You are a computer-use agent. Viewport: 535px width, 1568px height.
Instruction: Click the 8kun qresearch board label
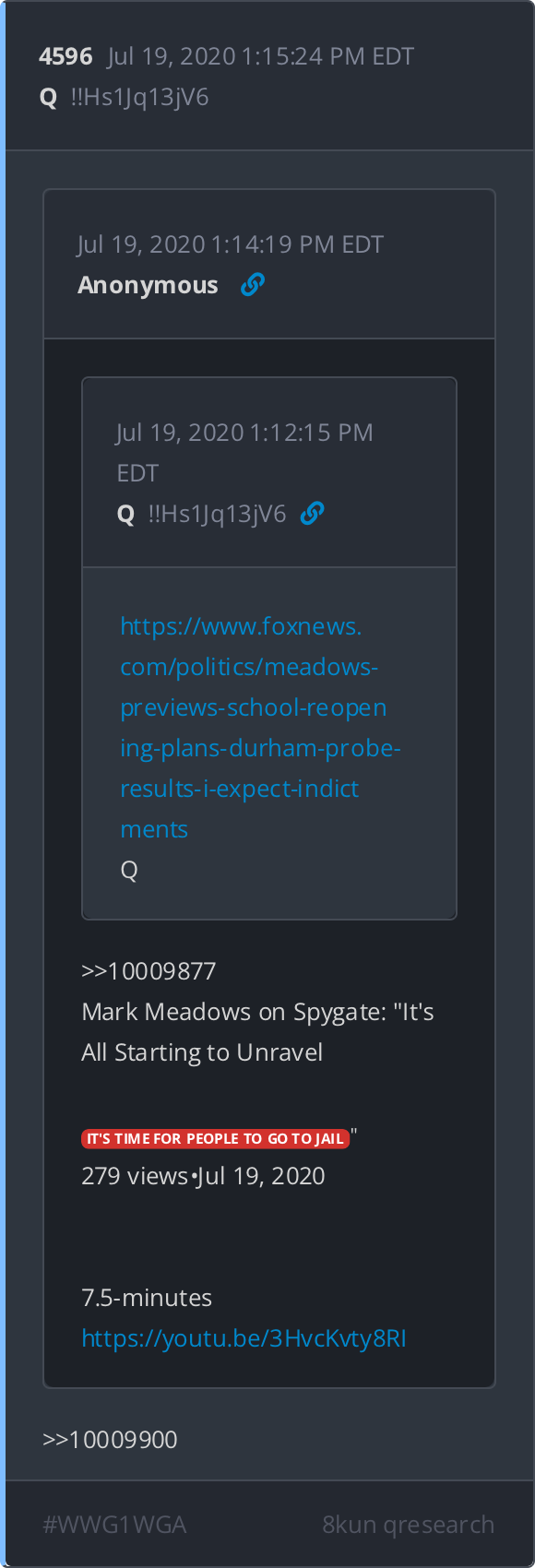point(408,1525)
